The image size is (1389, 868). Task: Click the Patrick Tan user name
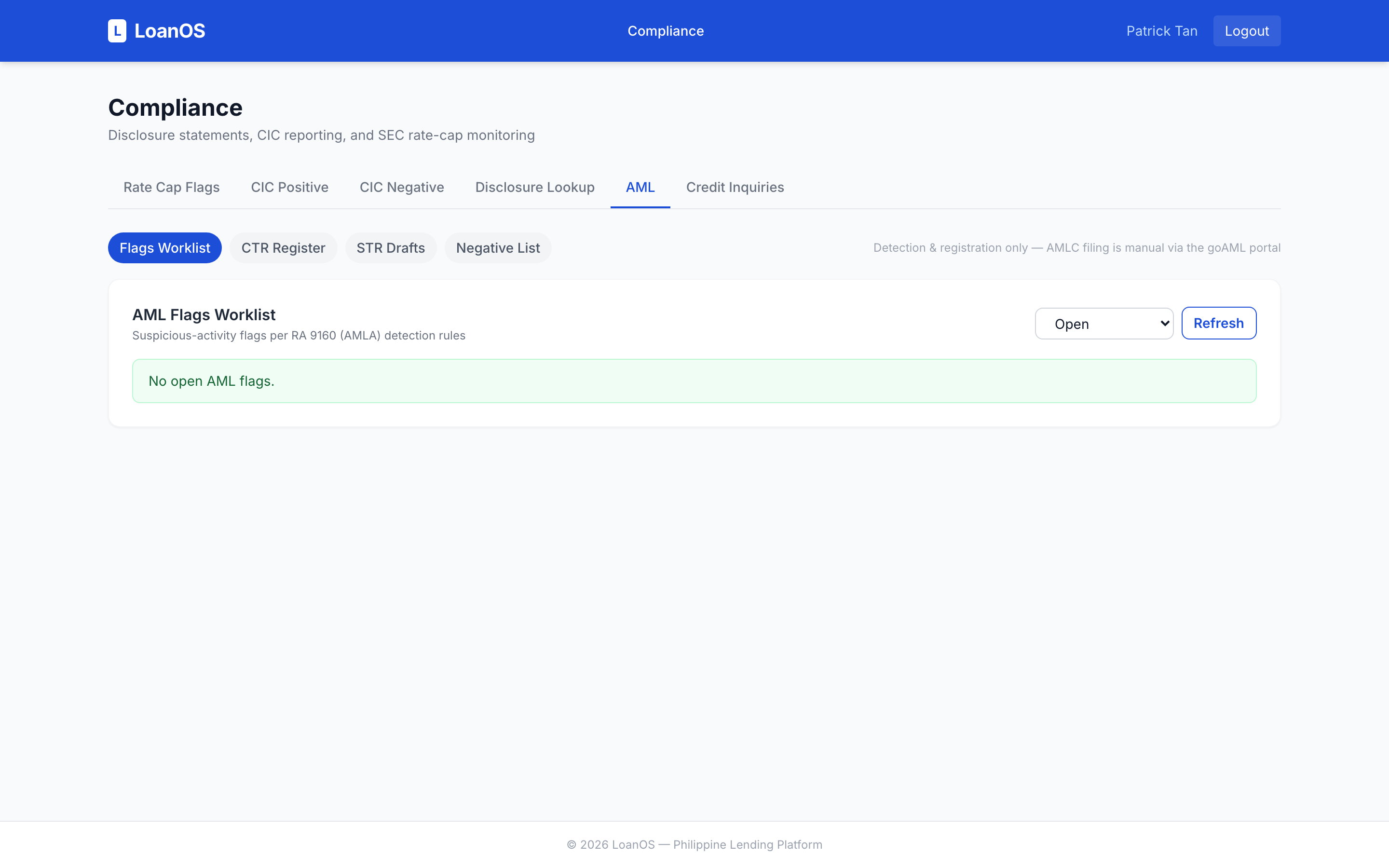pos(1162,31)
